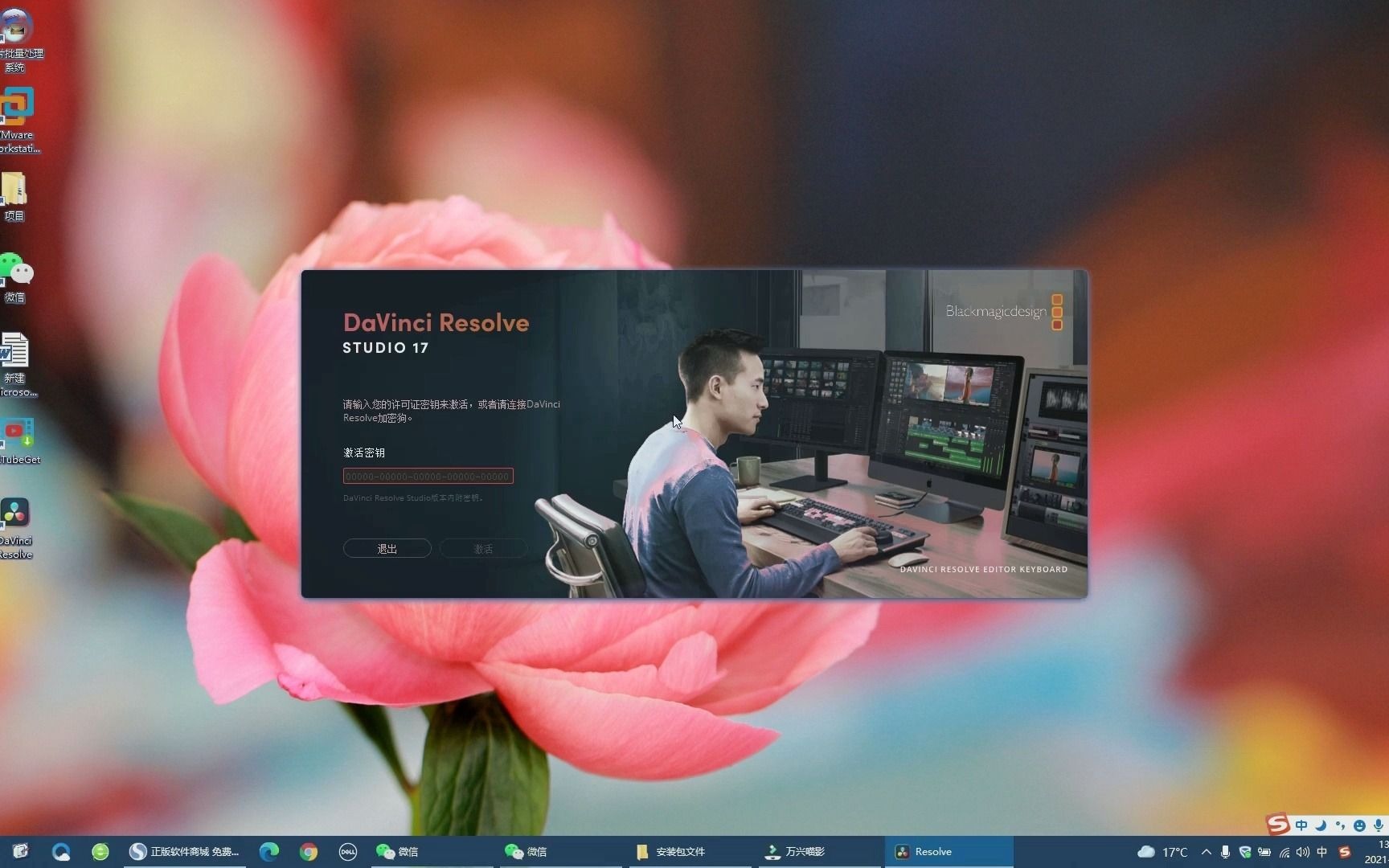Toggle punctuation mode on Sogou bar

pyautogui.click(x=1340, y=825)
